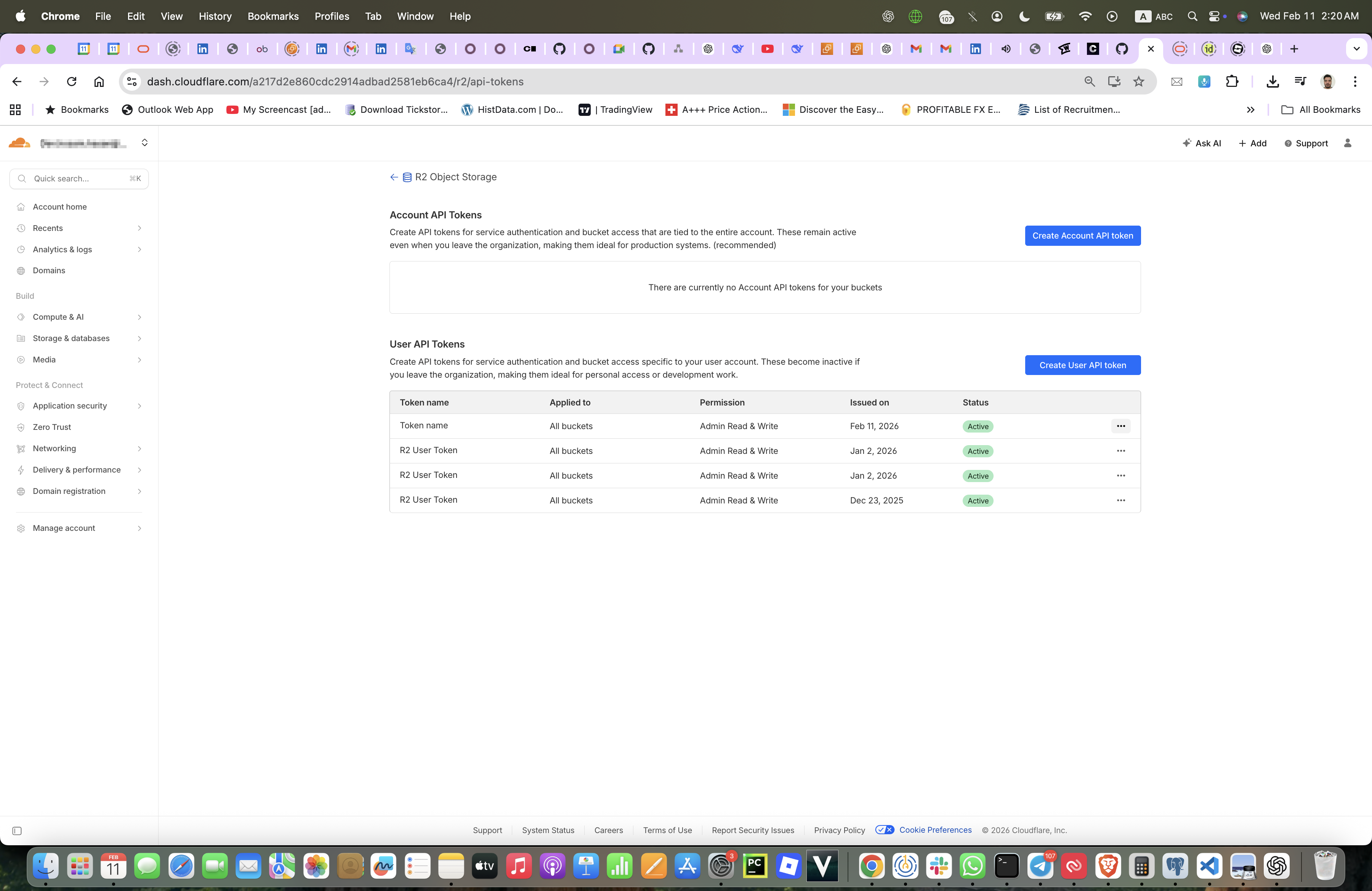Click the back arrow to R2 Object Storage
Image resolution: width=1372 pixels, height=891 pixels.
(x=394, y=178)
